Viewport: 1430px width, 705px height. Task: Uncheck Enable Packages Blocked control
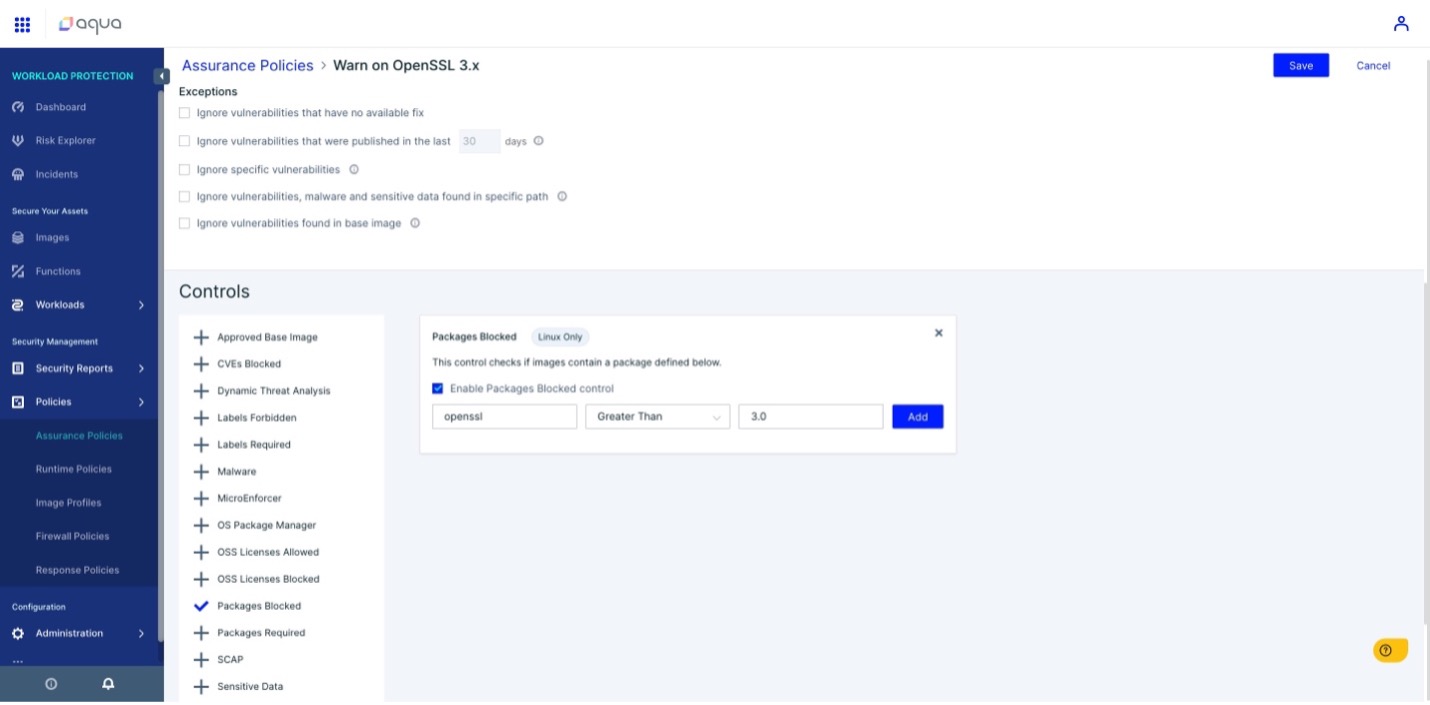click(438, 388)
